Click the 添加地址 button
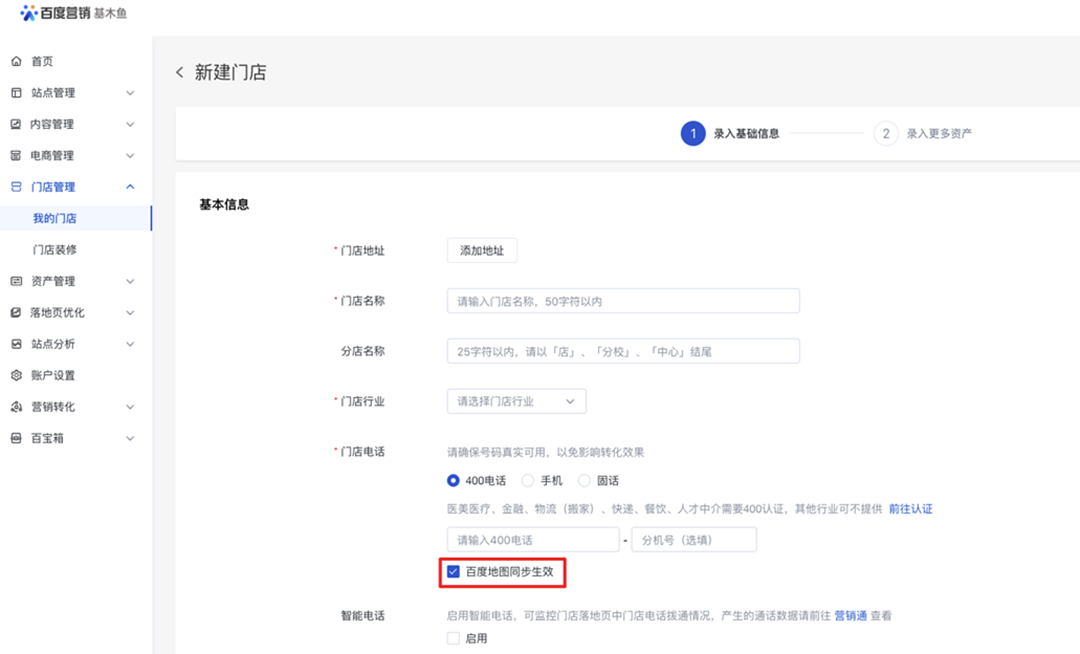 (x=482, y=251)
